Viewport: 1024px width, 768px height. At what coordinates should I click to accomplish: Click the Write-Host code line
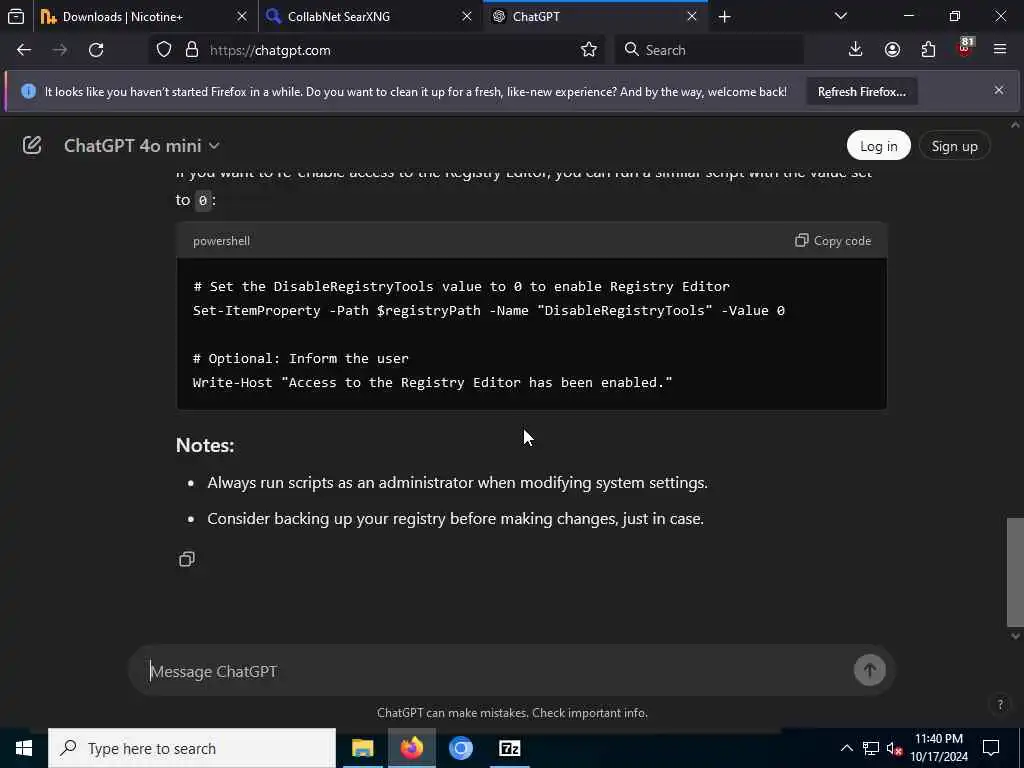point(432,382)
